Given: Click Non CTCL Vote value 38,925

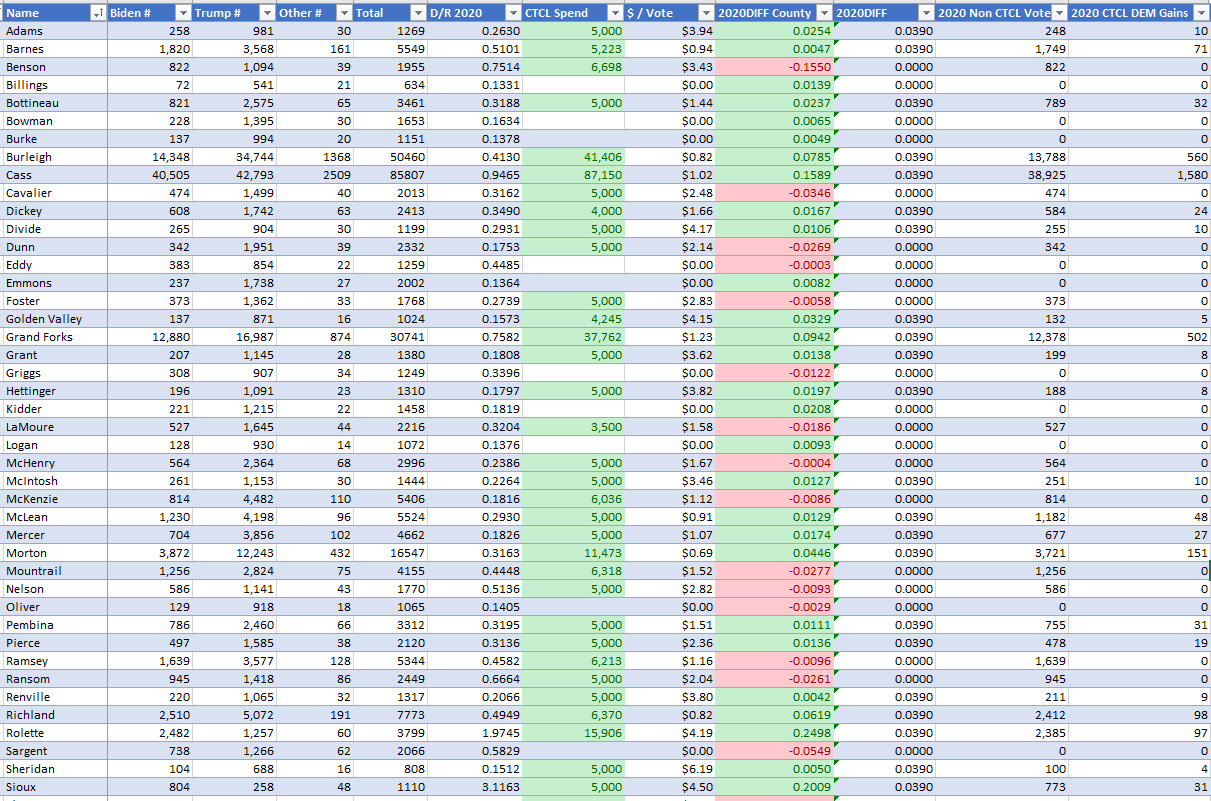Looking at the screenshot, I should pyautogui.click(x=1002, y=175).
